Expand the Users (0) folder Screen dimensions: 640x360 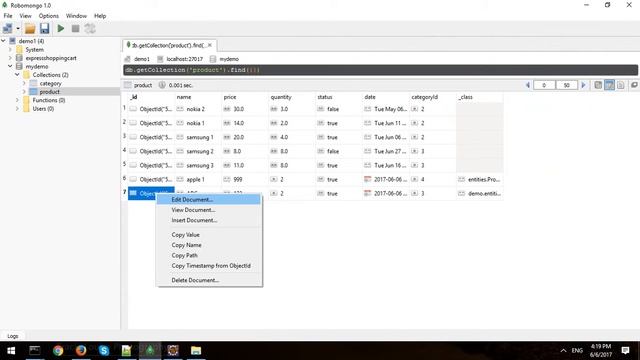click(x=17, y=109)
